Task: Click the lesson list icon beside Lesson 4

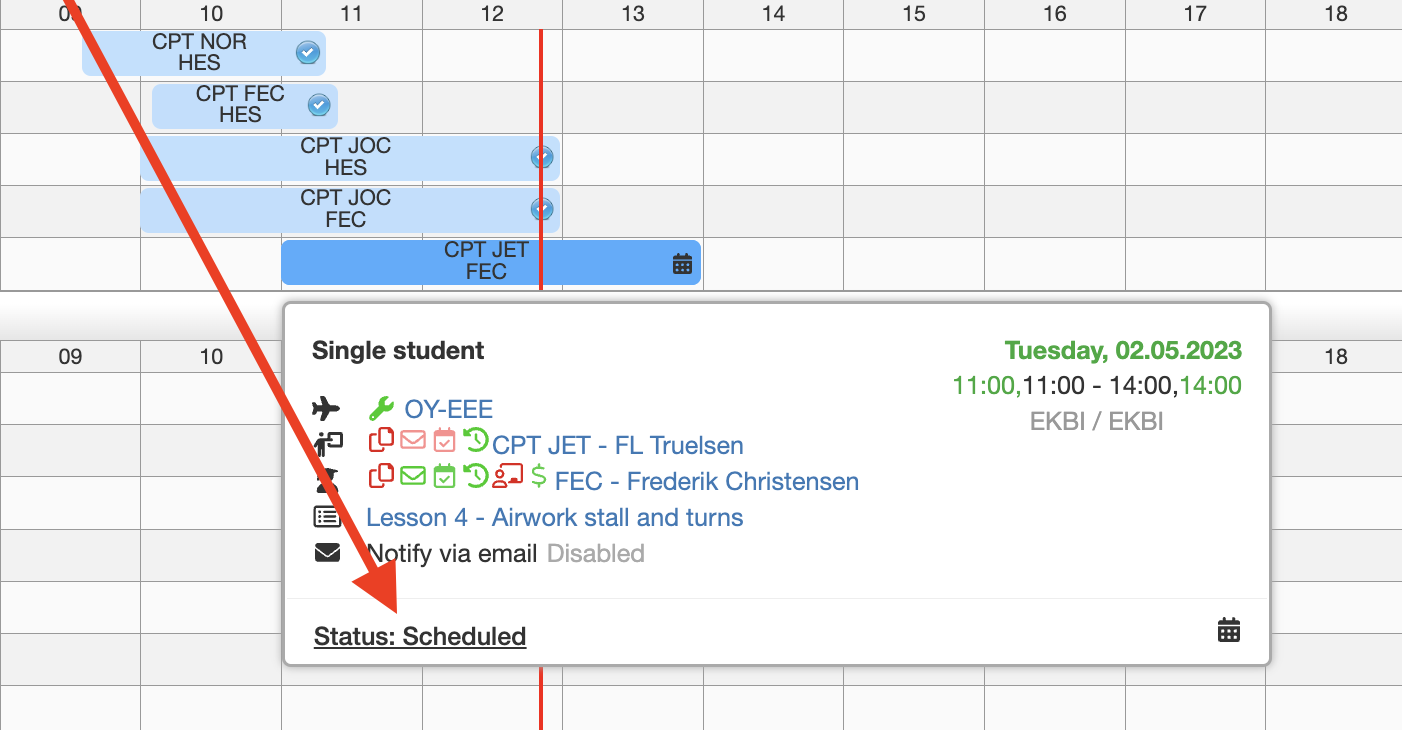Action: point(327,517)
